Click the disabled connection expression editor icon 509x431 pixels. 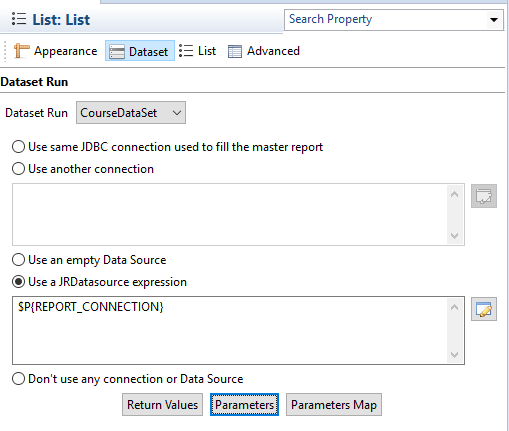pyautogui.click(x=484, y=196)
